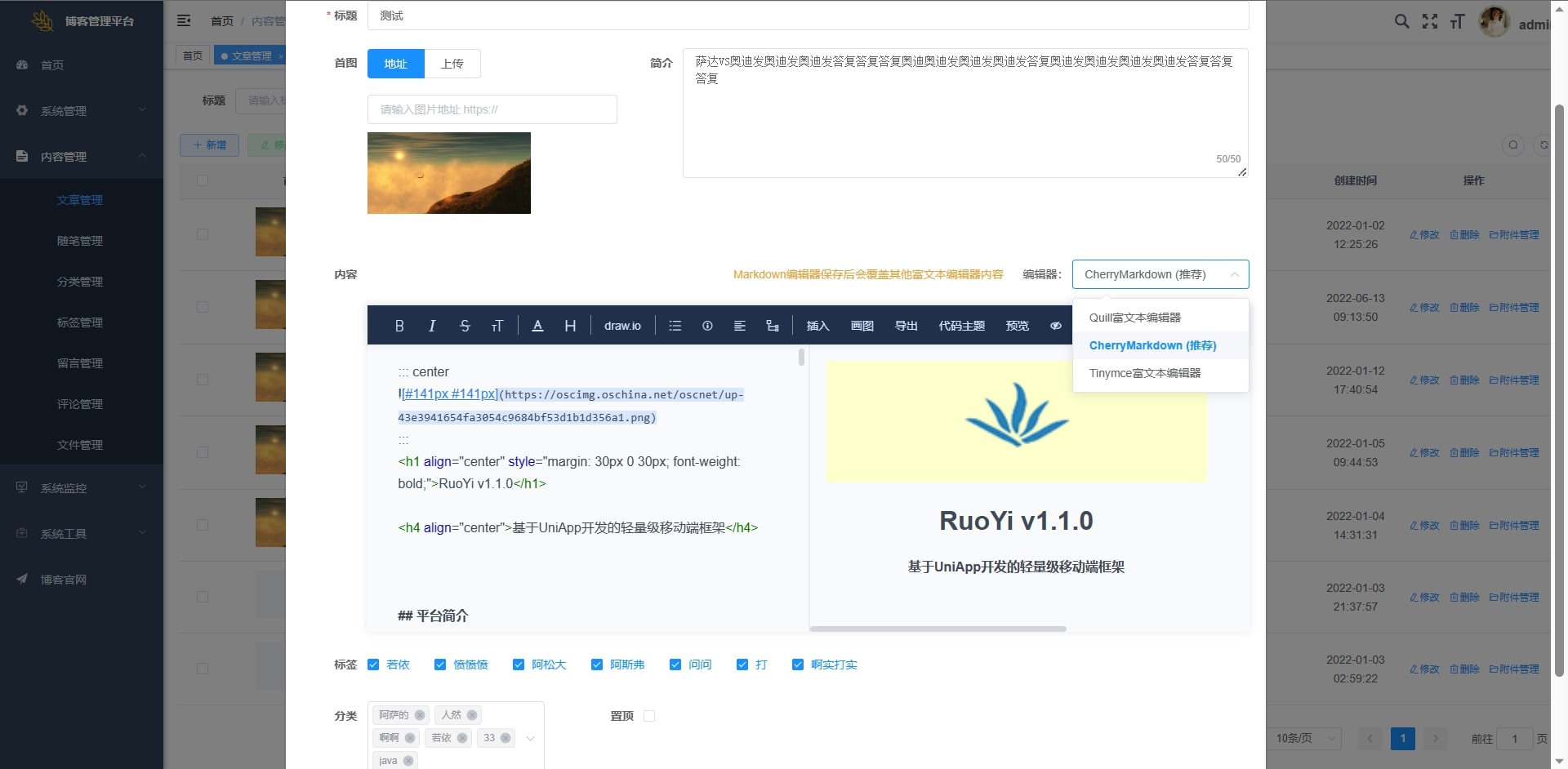Viewport: 1568px width, 769px height.
Task: Apply italic formatting in the editor toolbar
Action: [432, 326]
